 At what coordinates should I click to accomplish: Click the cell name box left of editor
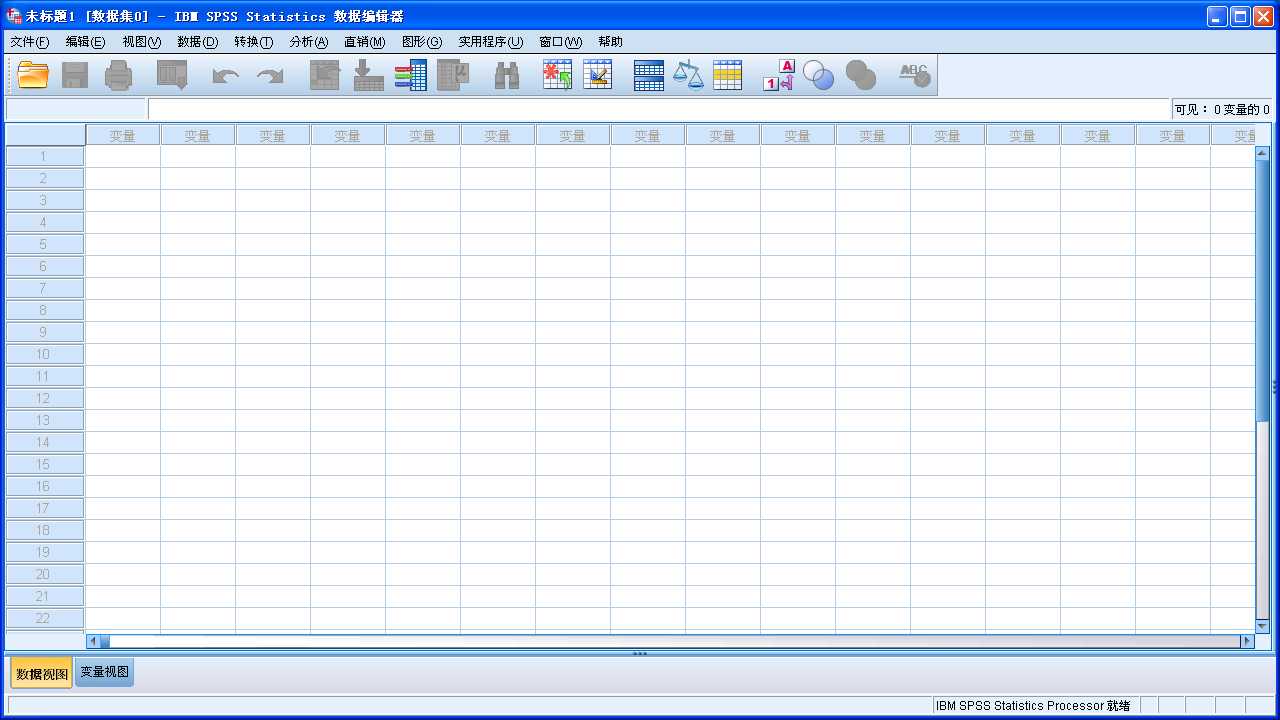[76, 109]
